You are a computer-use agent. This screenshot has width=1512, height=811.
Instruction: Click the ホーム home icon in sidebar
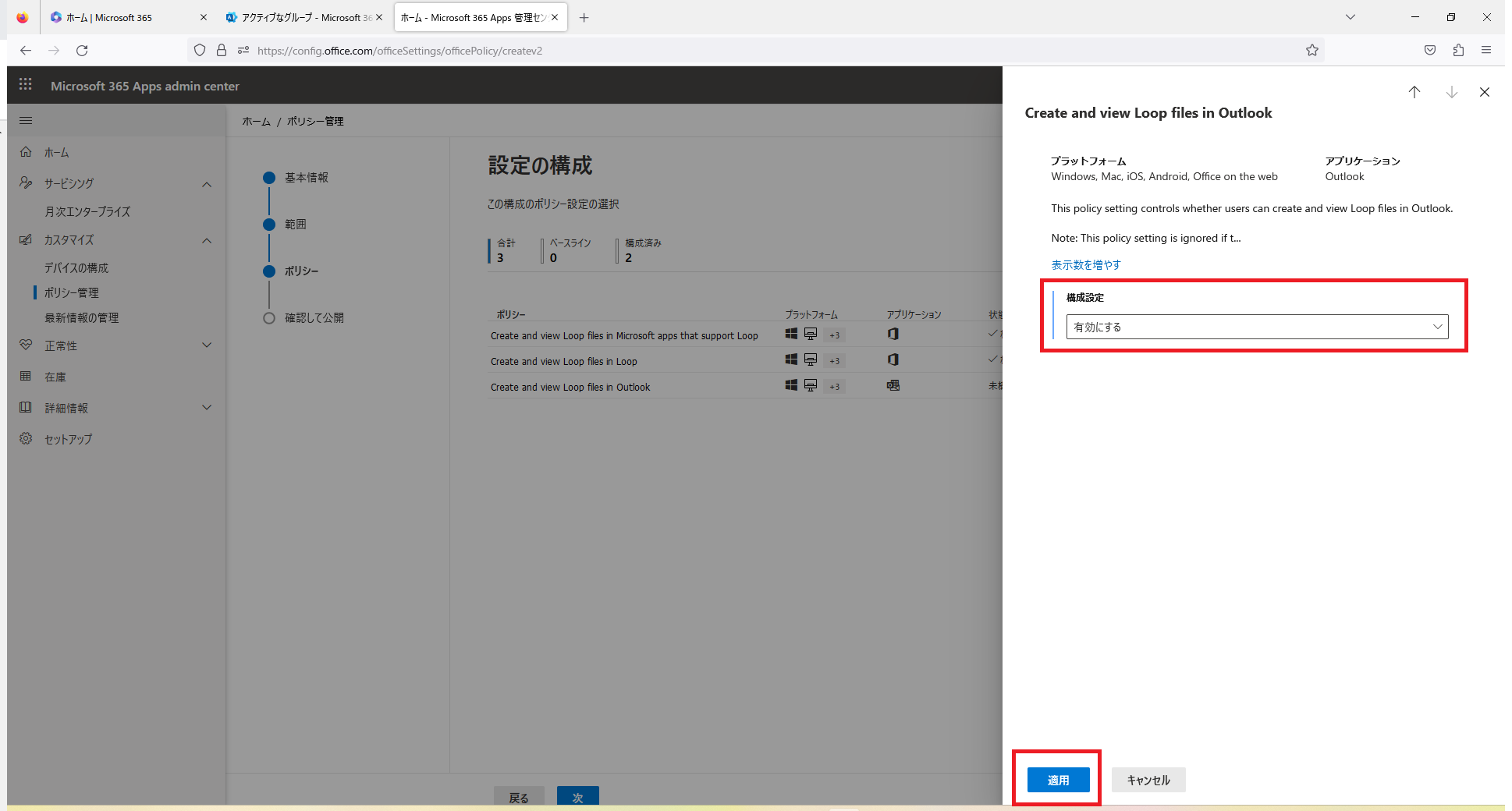tap(26, 152)
